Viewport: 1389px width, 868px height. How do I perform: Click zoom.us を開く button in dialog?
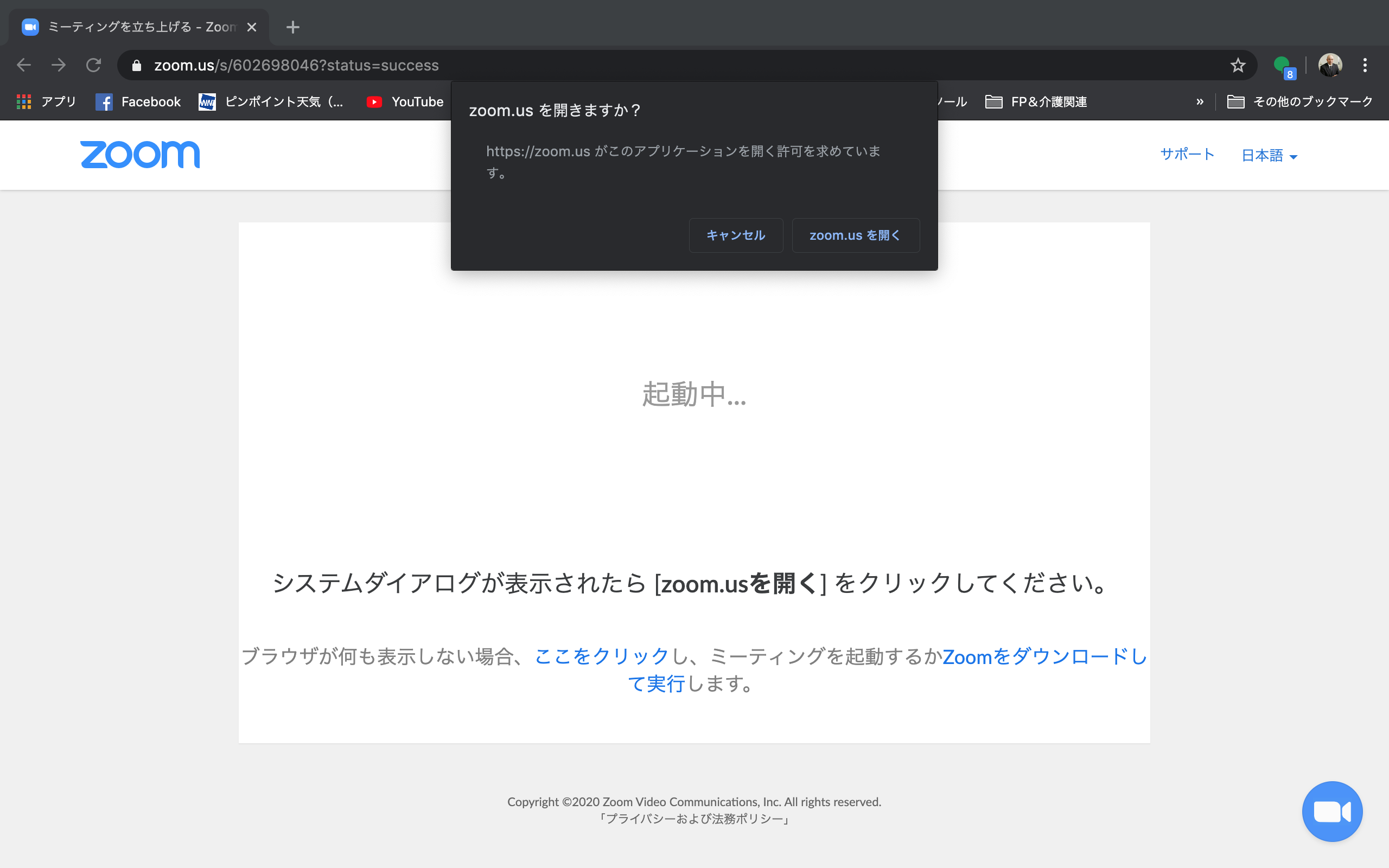(856, 235)
